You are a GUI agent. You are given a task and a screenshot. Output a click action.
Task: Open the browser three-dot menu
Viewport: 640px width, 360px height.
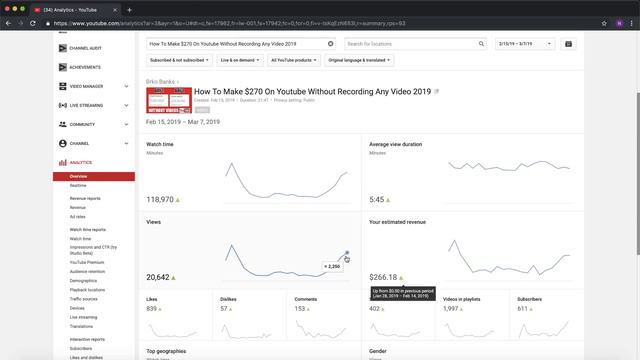click(631, 23)
